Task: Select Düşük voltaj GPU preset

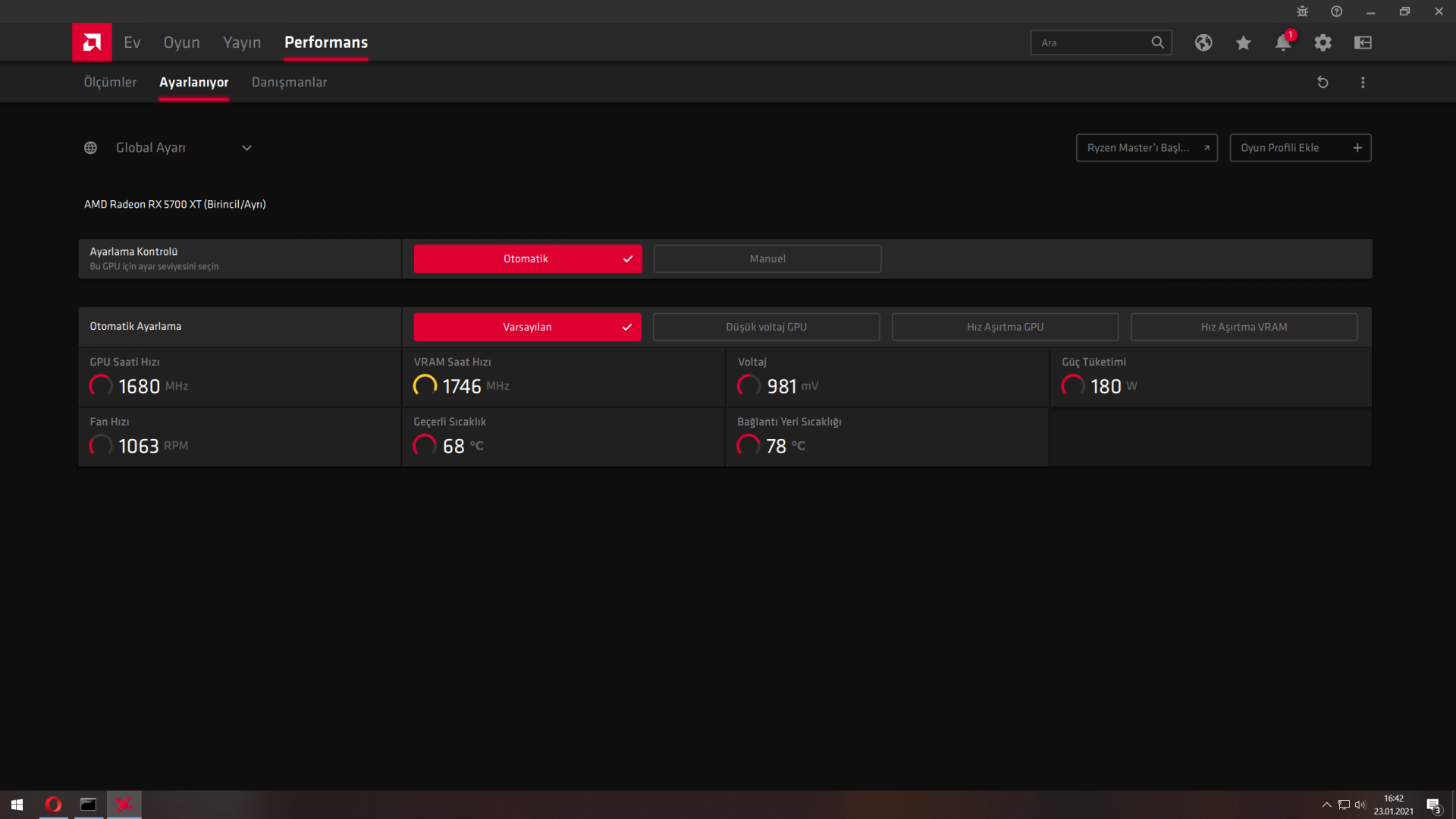Action: tap(766, 327)
